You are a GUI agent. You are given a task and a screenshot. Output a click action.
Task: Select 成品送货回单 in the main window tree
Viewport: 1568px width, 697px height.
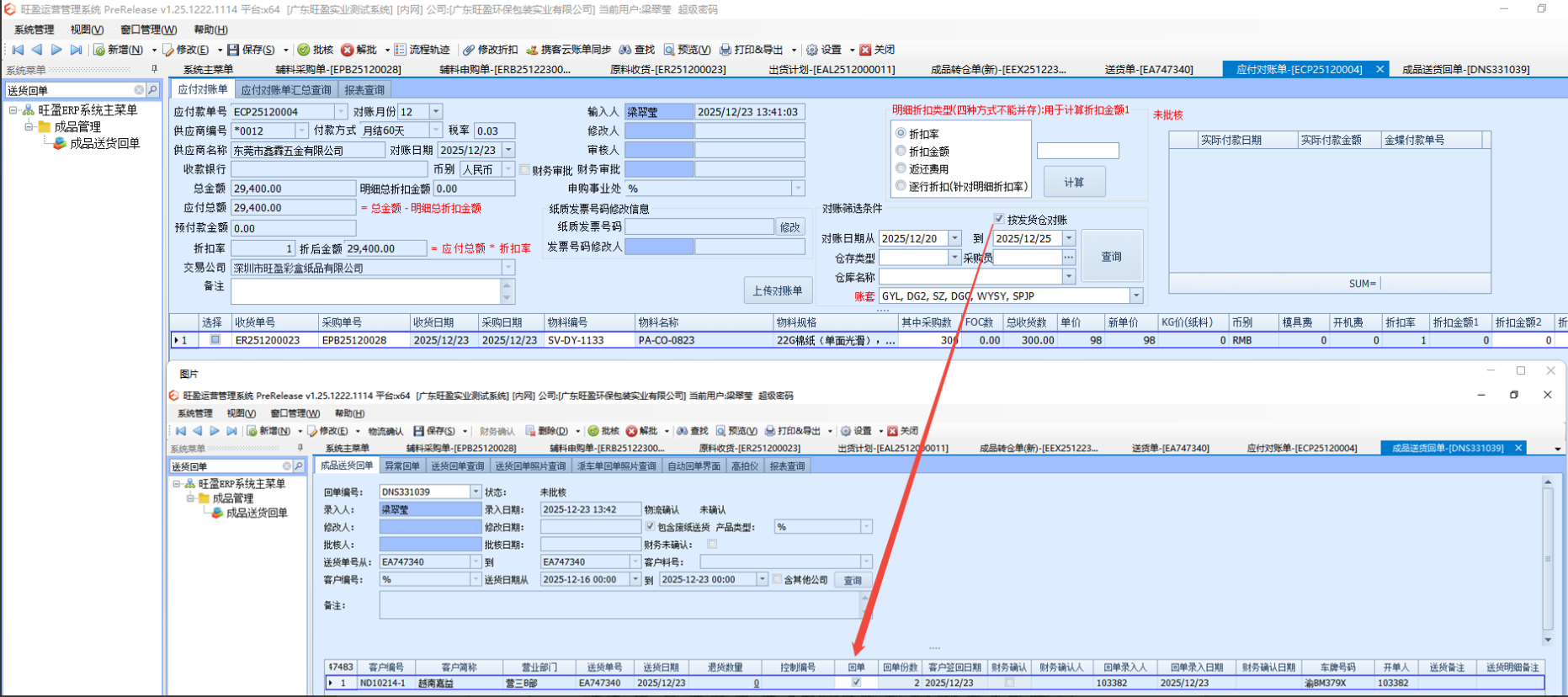[104, 143]
